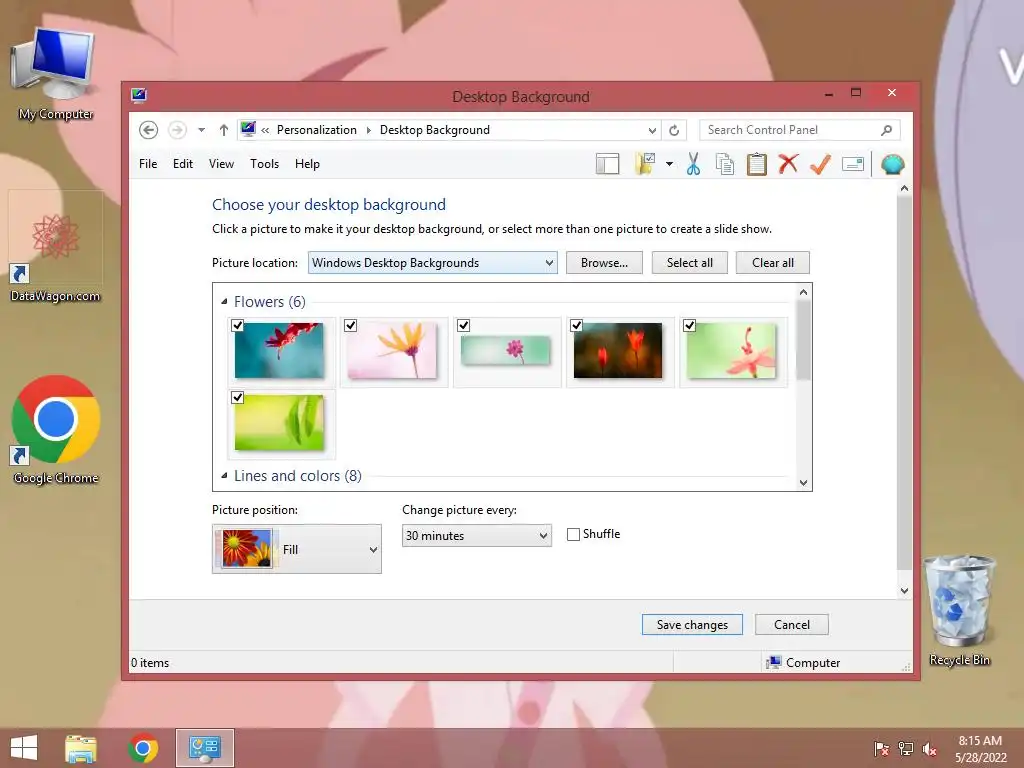Open the DataWagon.com desktop shortcut

click(56, 248)
